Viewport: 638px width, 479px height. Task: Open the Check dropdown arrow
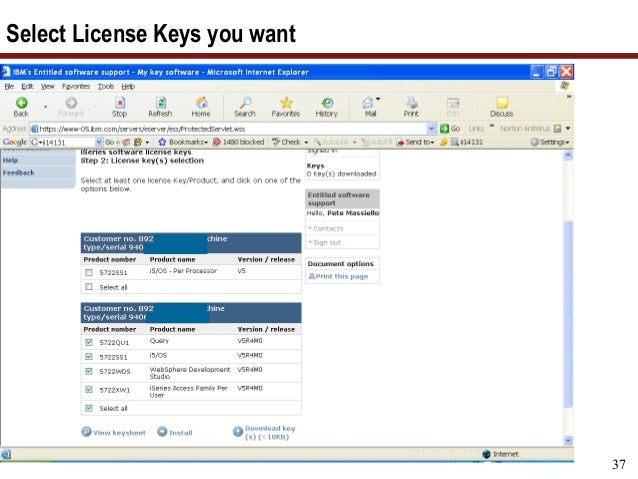[x=306, y=142]
